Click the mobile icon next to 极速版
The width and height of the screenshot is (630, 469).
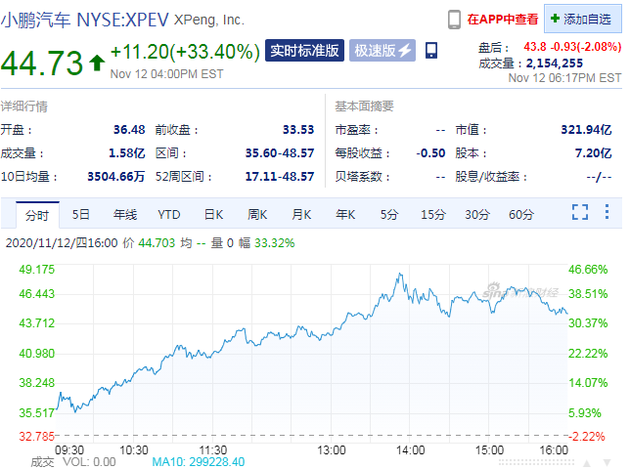(431, 51)
